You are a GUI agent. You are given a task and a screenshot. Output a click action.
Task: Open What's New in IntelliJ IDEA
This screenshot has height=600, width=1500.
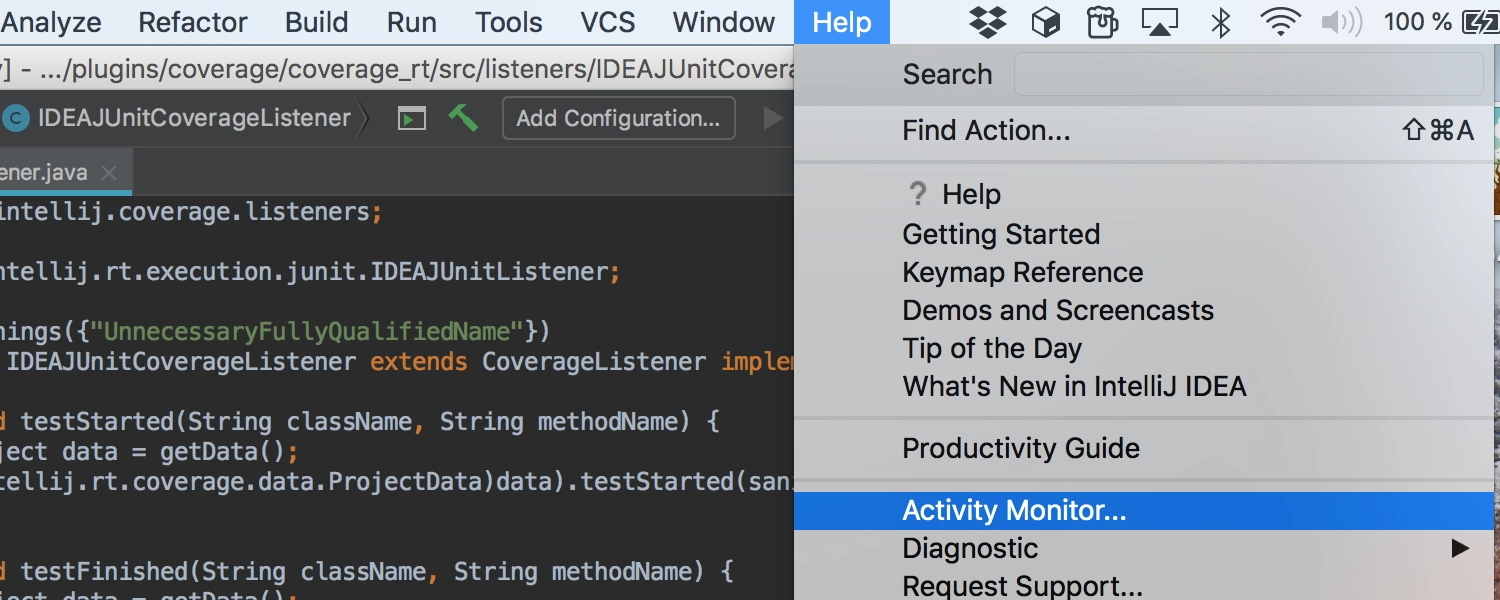click(x=1144, y=386)
